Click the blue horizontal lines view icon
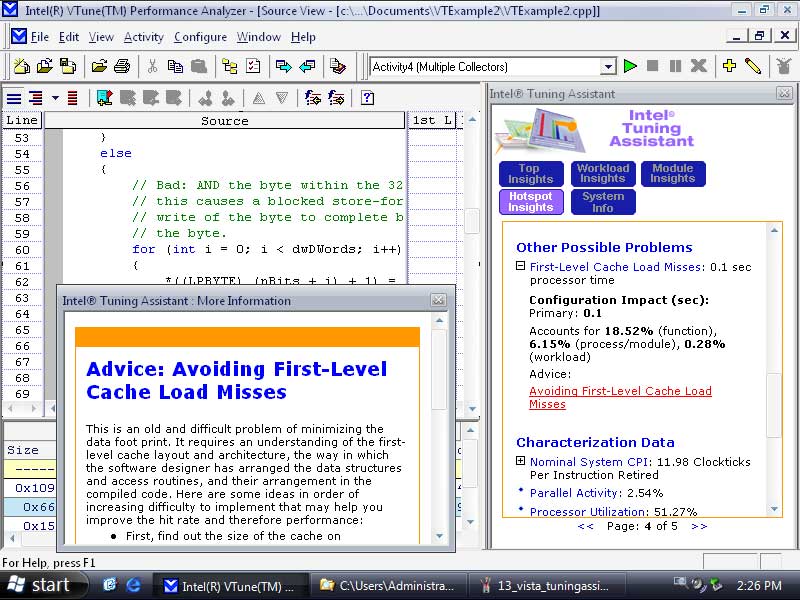The image size is (800, 600). 14,98
